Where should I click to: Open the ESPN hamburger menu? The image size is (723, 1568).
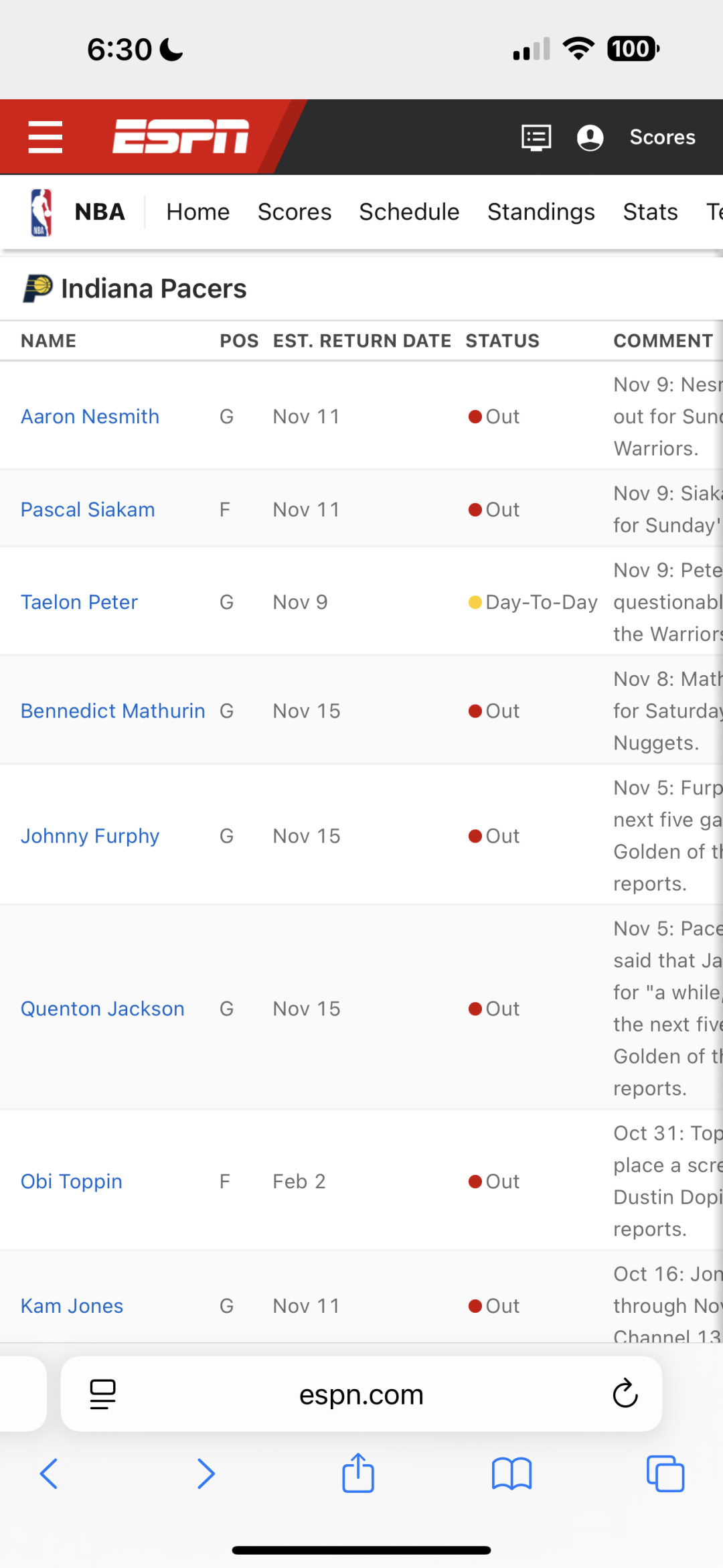pyautogui.click(x=46, y=137)
